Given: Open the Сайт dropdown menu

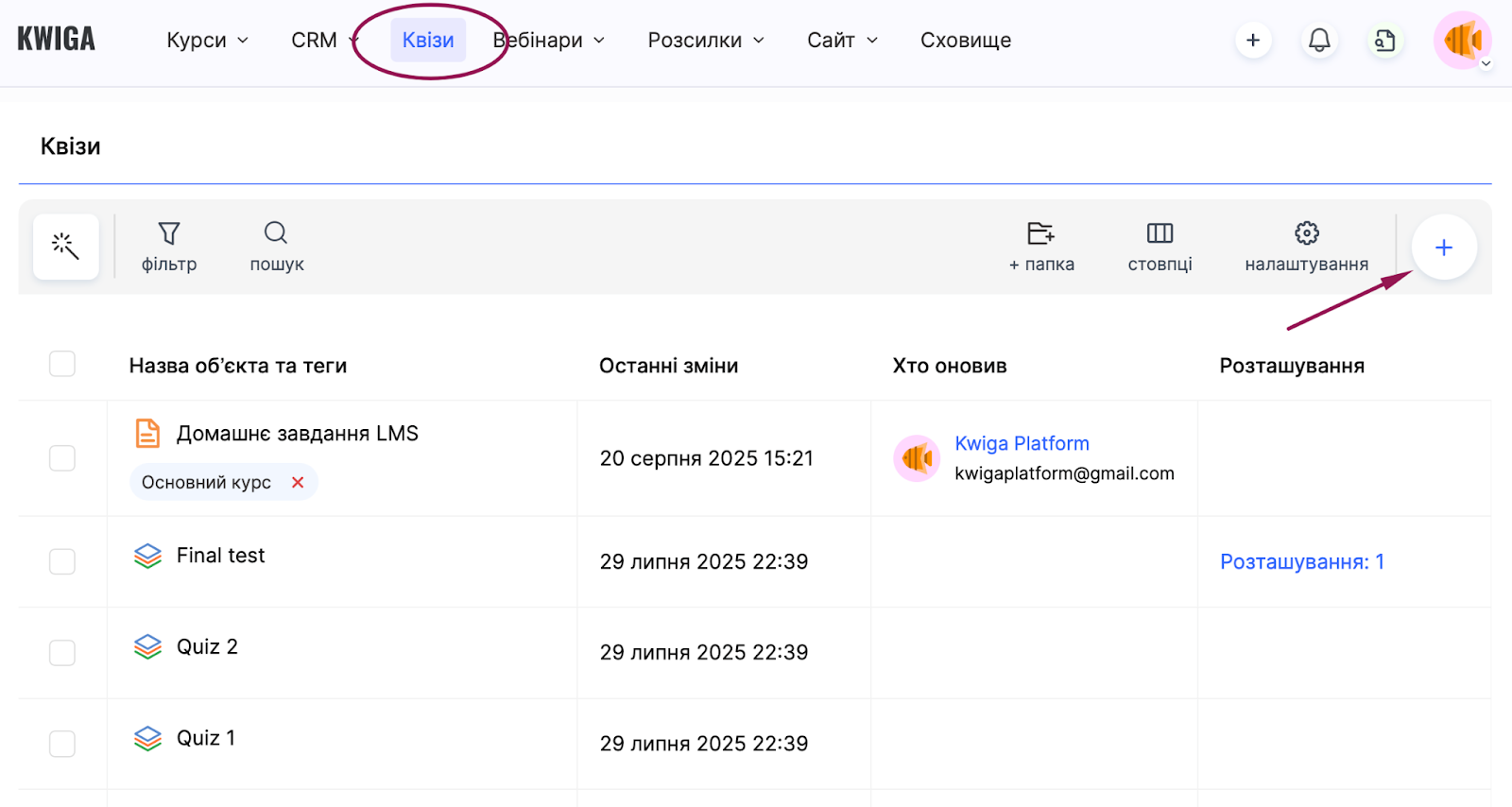Looking at the screenshot, I should (842, 41).
